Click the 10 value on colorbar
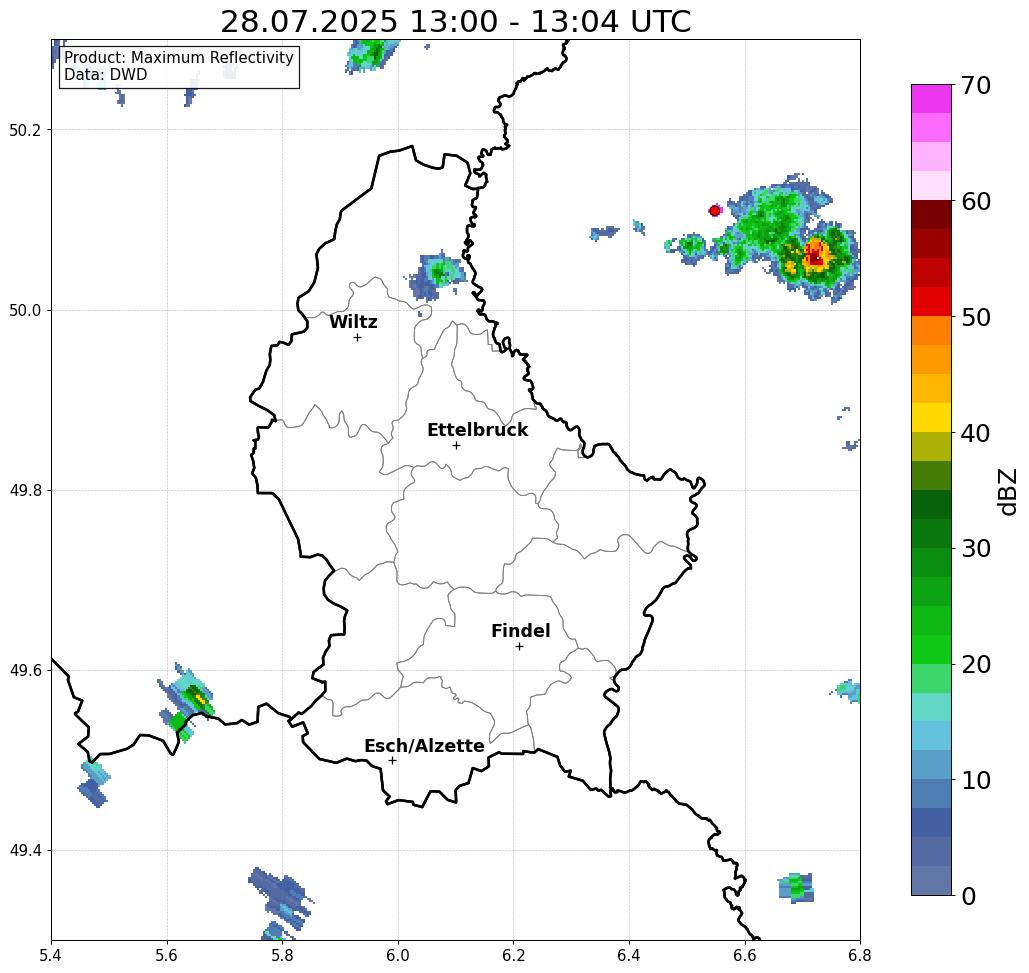Screen dimensions: 1029x973 pos(975,780)
